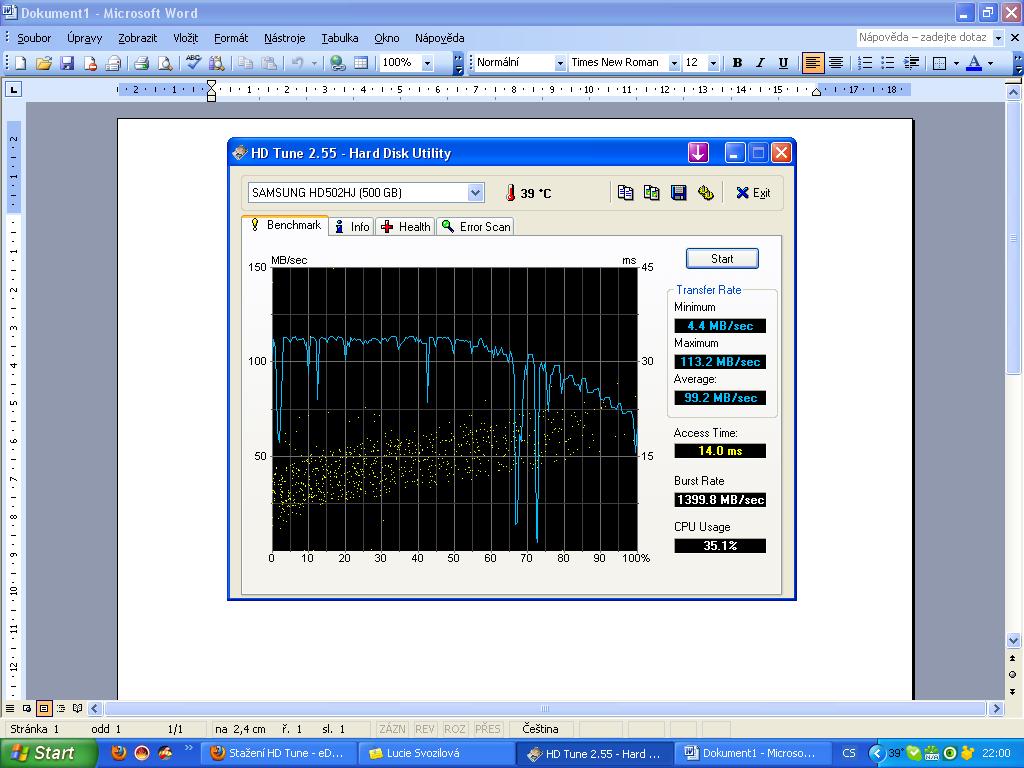Screen dimensions: 1024x768
Task: Click the Exit button in HD Tune
Action: (753, 193)
